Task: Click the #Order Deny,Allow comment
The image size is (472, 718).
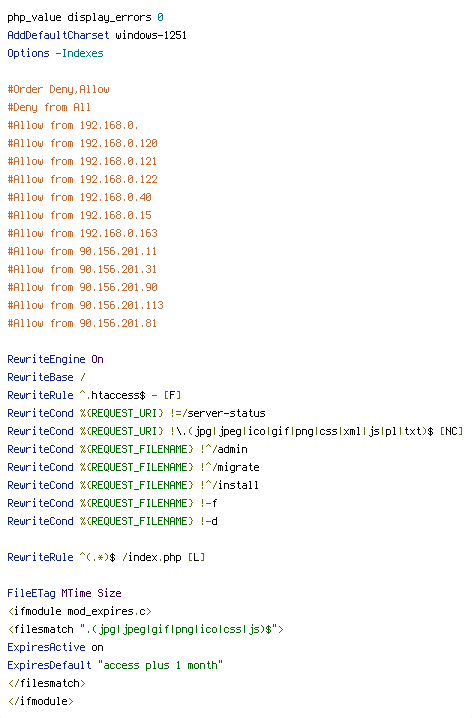Action: [x=59, y=89]
